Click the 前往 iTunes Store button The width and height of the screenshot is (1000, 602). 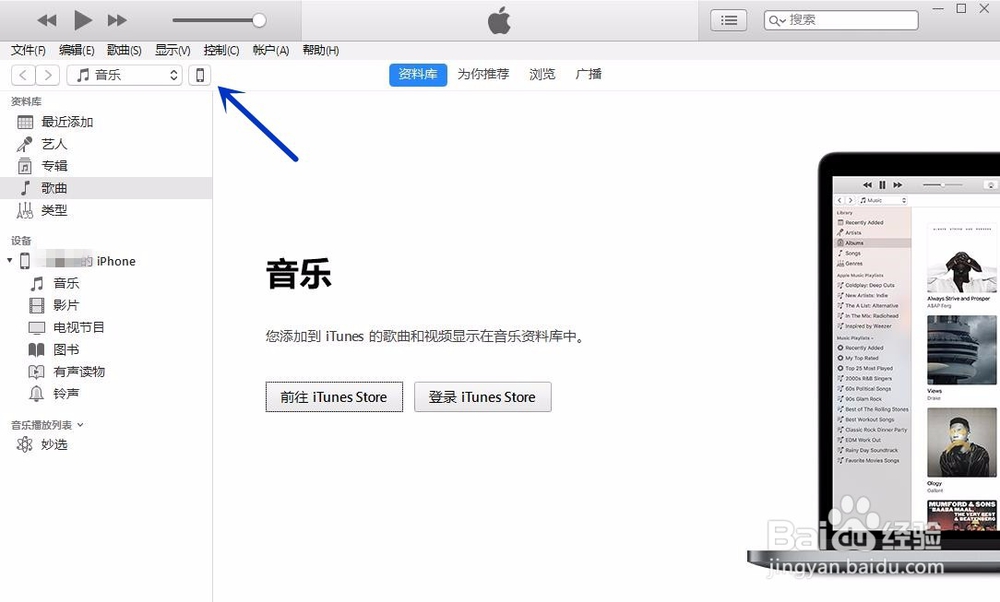pyautogui.click(x=334, y=397)
